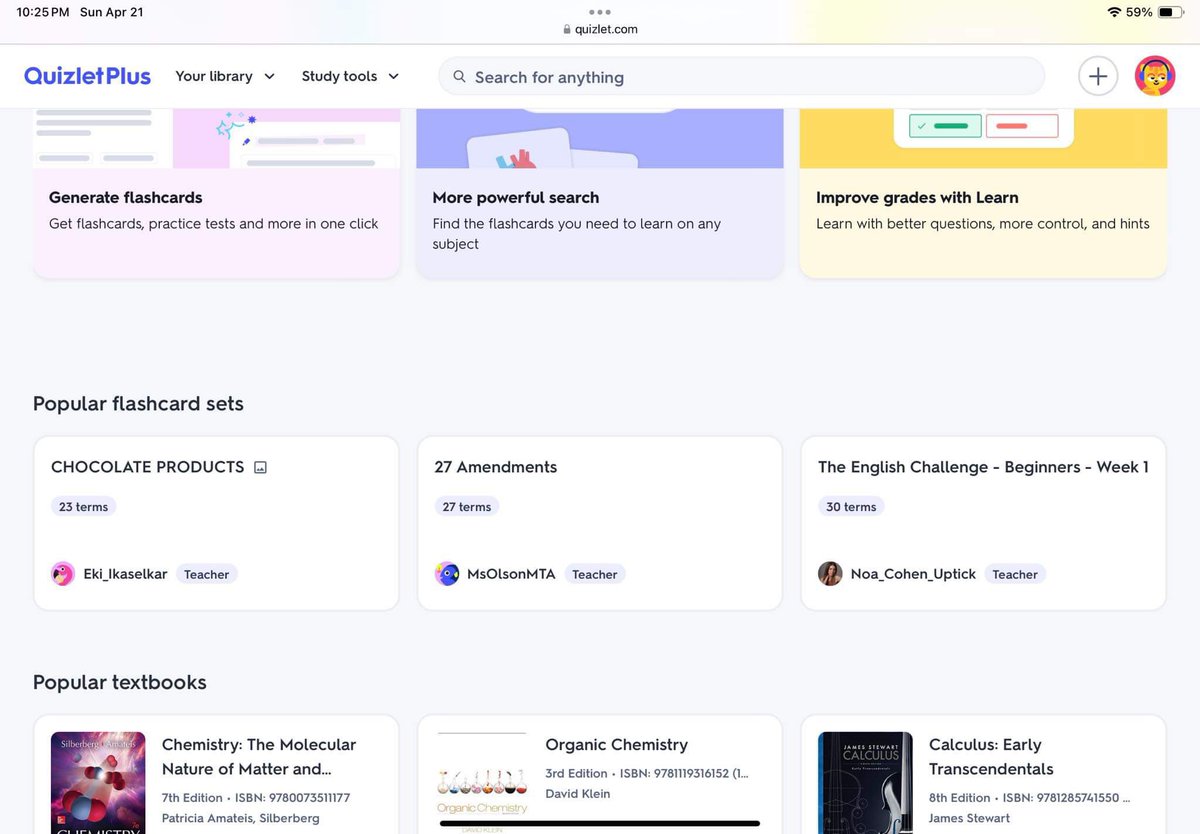Viewport: 1200px width, 834px height.
Task: Click the 27 terms badge
Action: (467, 507)
